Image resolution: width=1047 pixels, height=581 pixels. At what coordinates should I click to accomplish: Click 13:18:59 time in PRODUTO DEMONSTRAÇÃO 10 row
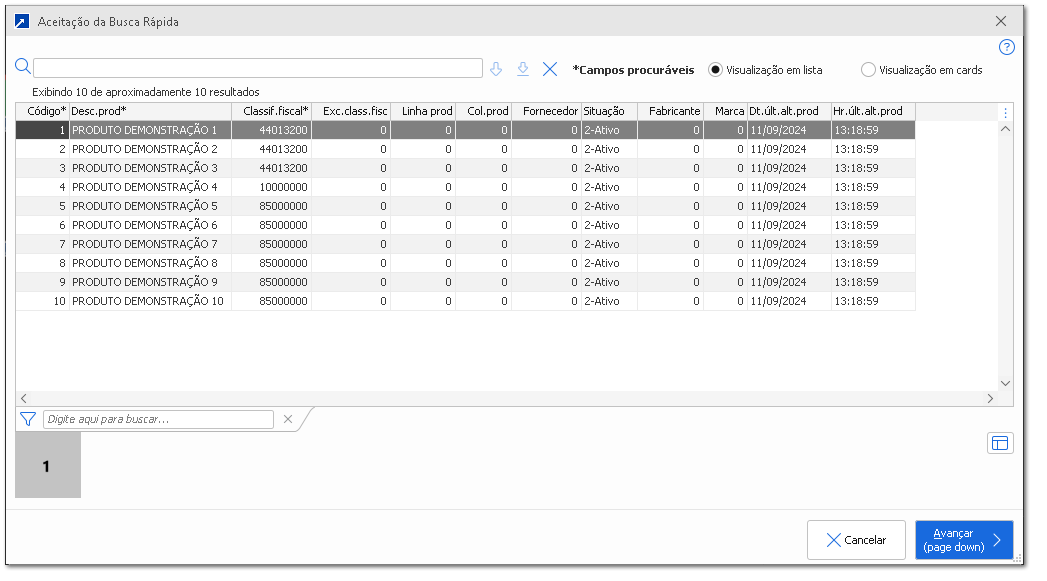click(873, 301)
